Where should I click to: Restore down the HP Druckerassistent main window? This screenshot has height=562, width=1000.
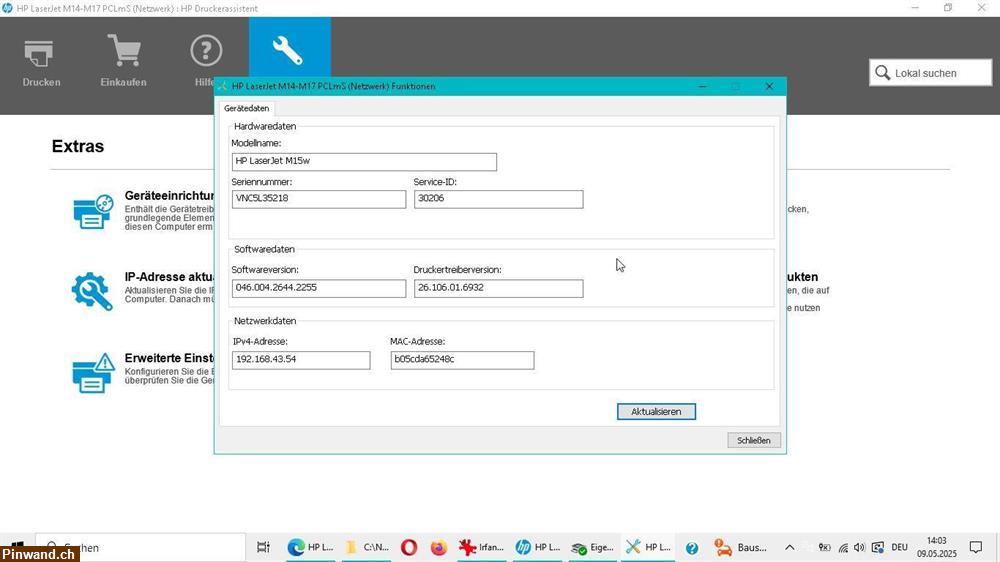tap(948, 8)
